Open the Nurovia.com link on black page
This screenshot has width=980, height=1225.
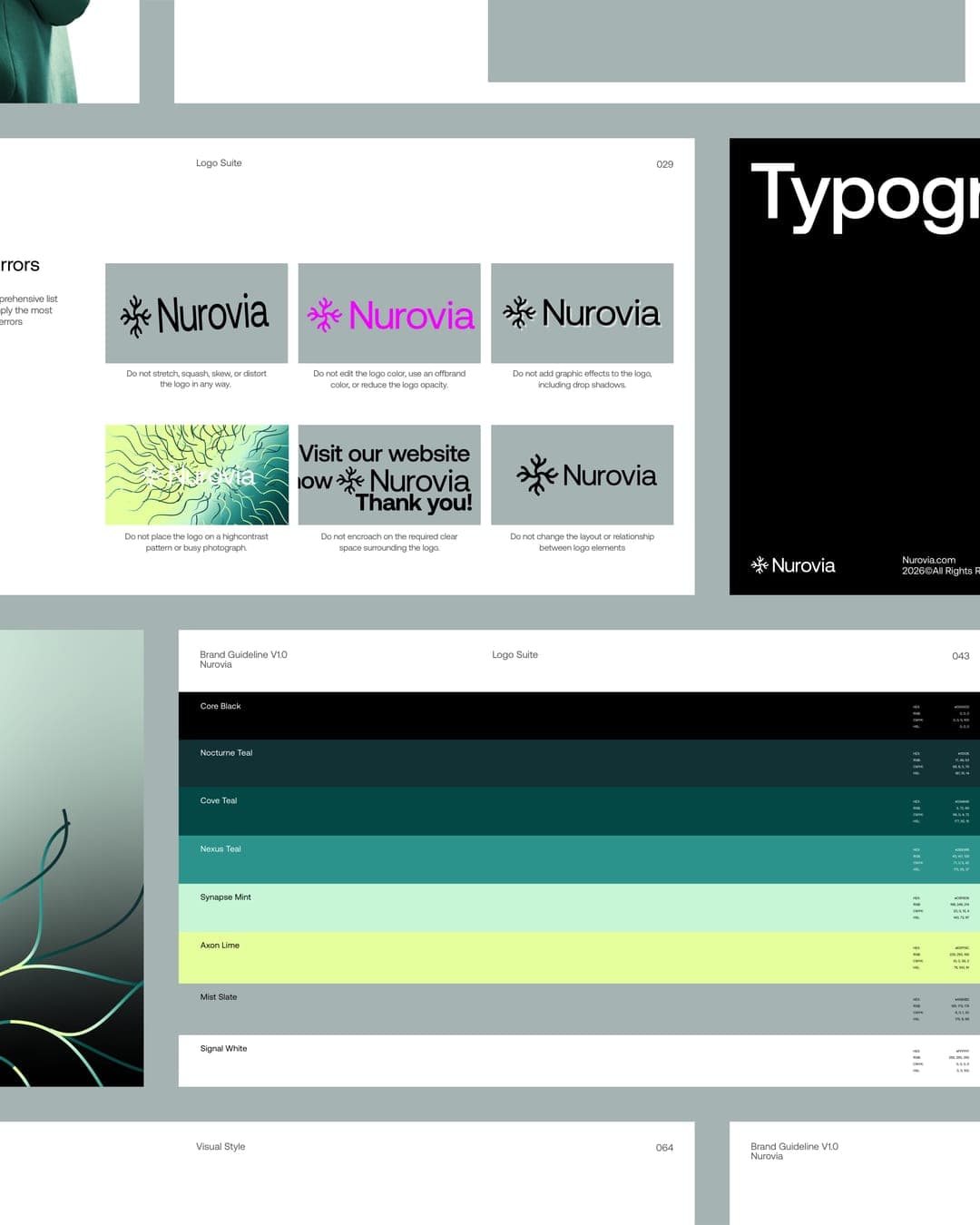pos(928,560)
